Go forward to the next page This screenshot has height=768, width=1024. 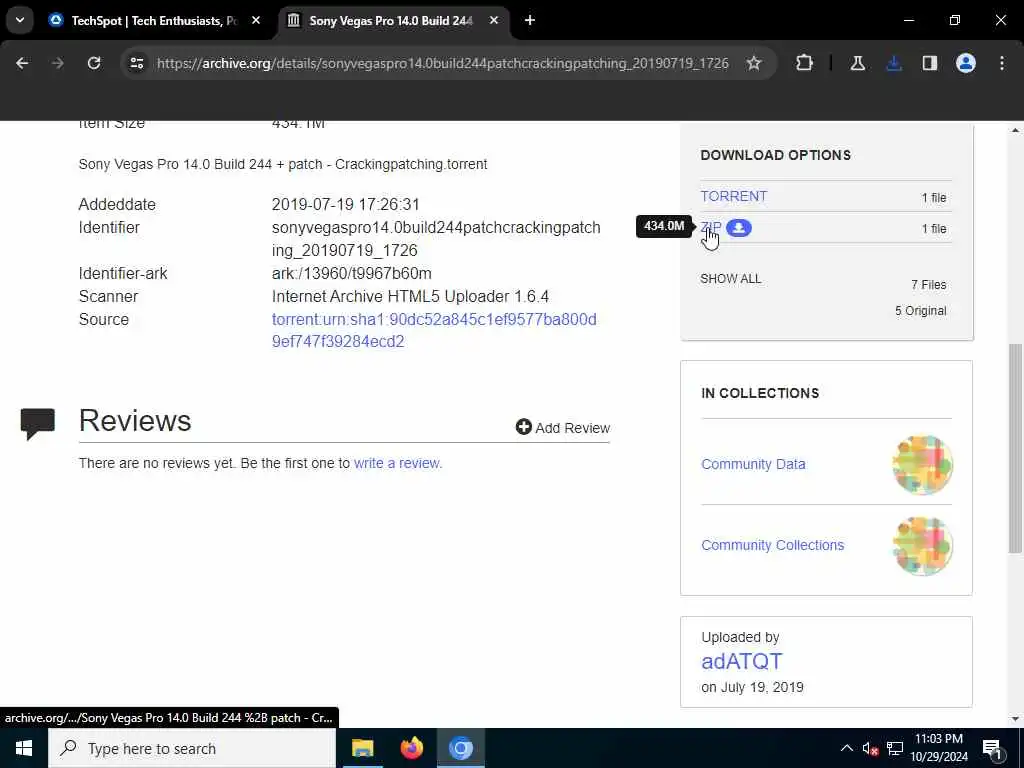(57, 63)
